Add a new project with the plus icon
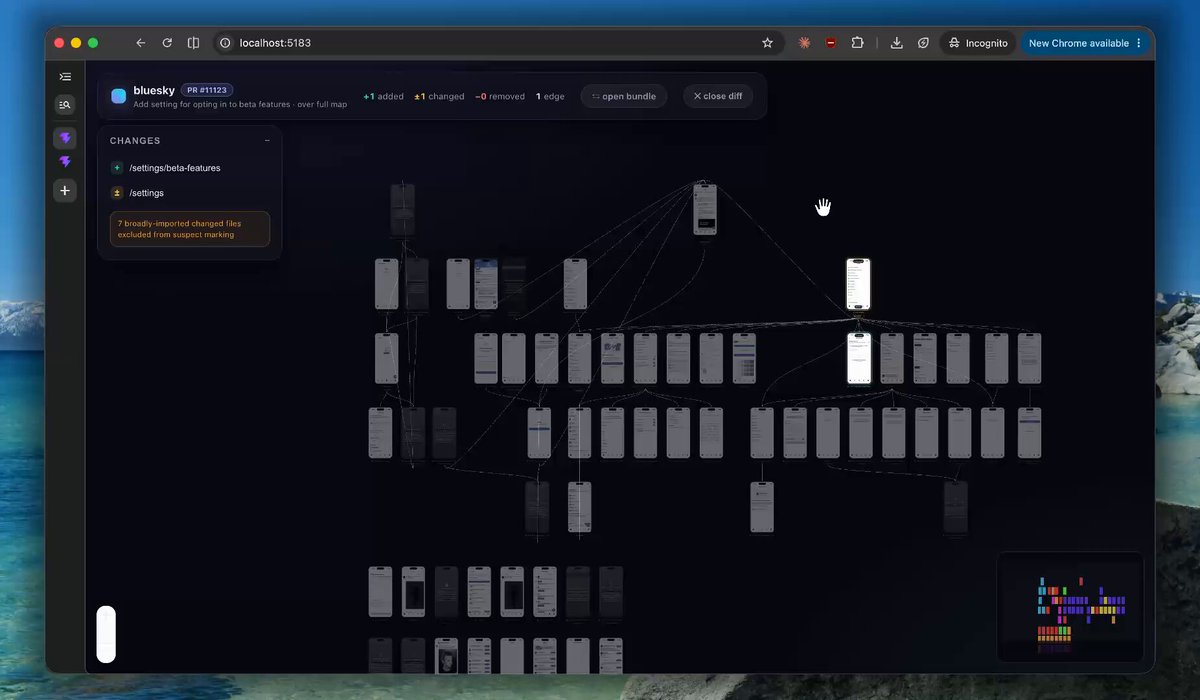The height and width of the screenshot is (700, 1200). 65,190
